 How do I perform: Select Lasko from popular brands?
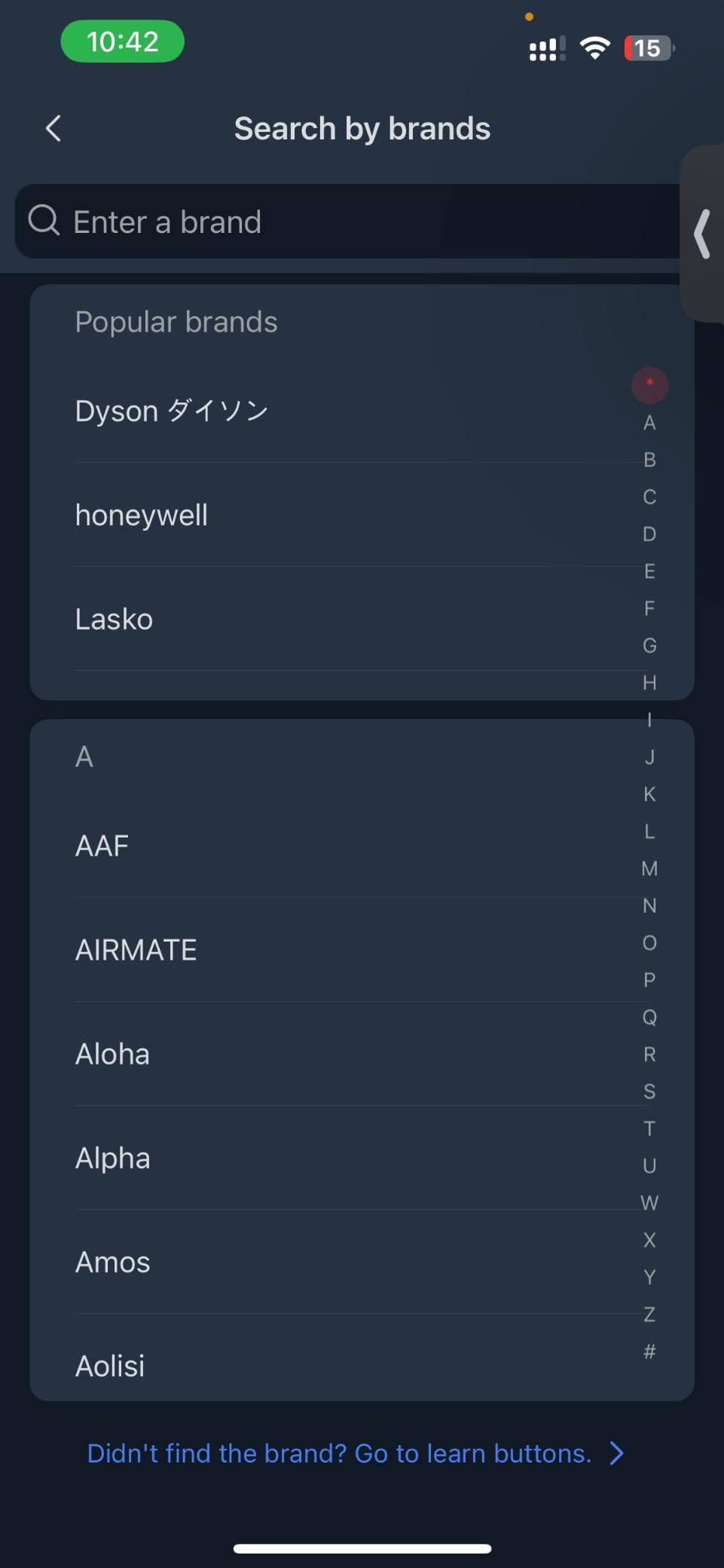114,619
